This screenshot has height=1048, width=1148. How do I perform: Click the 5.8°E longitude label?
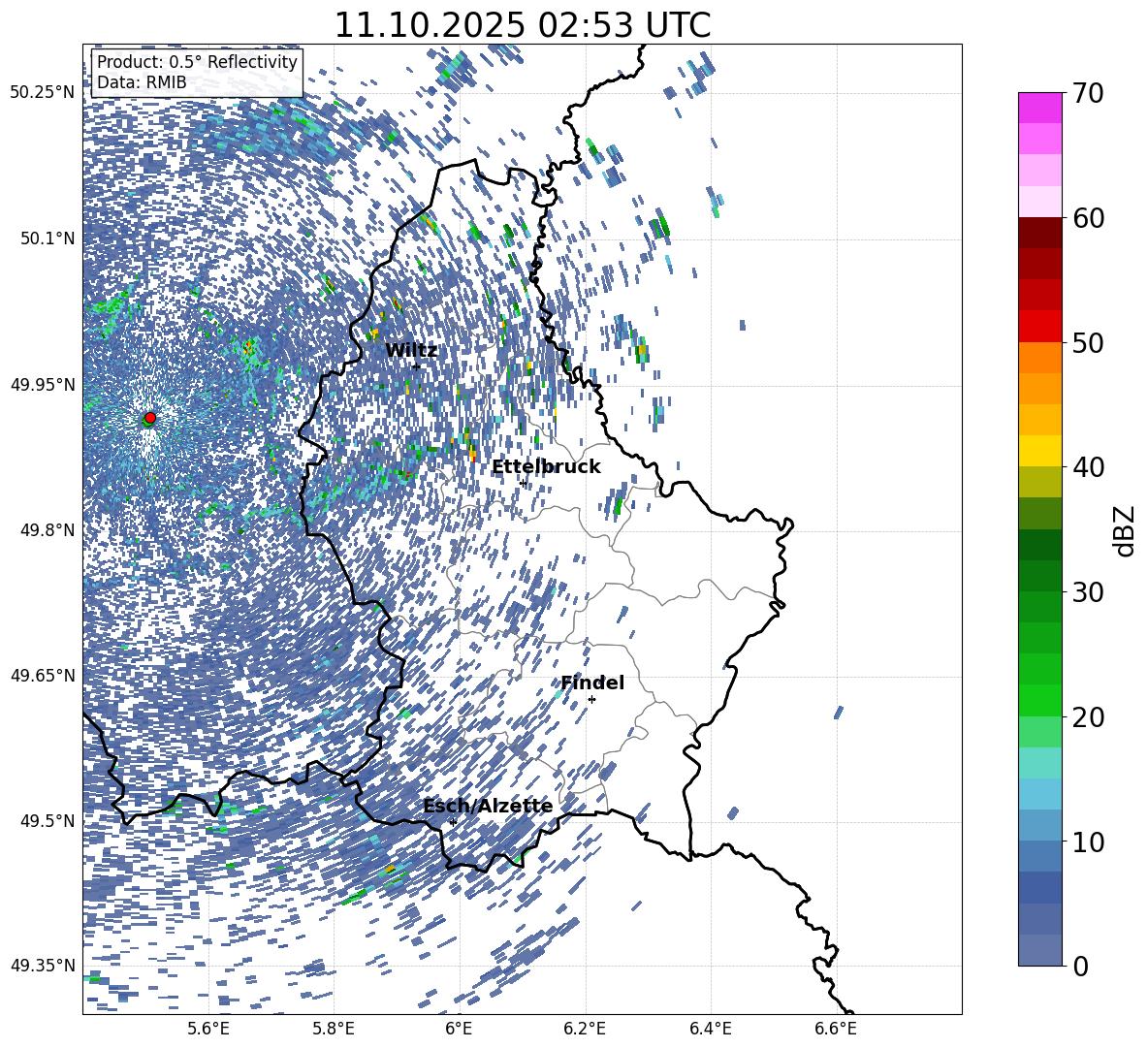coord(334,1029)
